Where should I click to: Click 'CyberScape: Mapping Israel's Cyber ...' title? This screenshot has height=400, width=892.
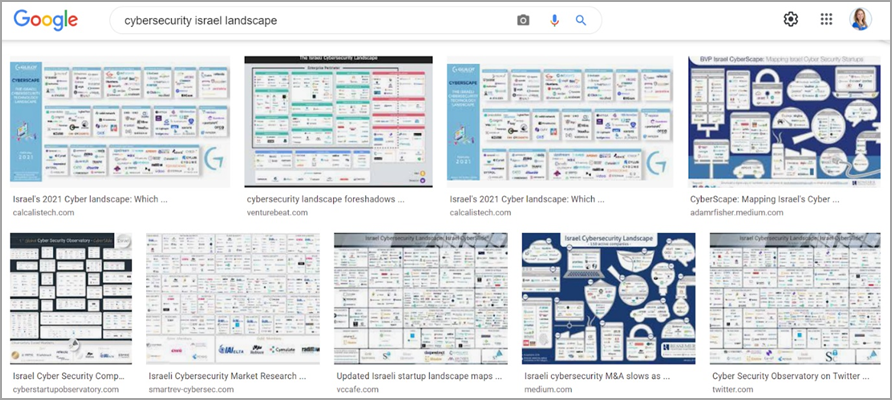pos(765,200)
